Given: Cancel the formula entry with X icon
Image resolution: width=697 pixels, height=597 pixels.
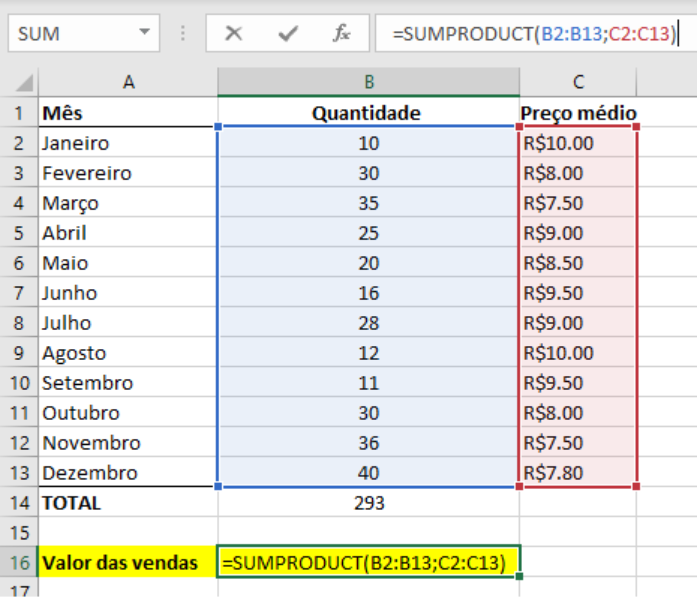Looking at the screenshot, I should 234,34.
